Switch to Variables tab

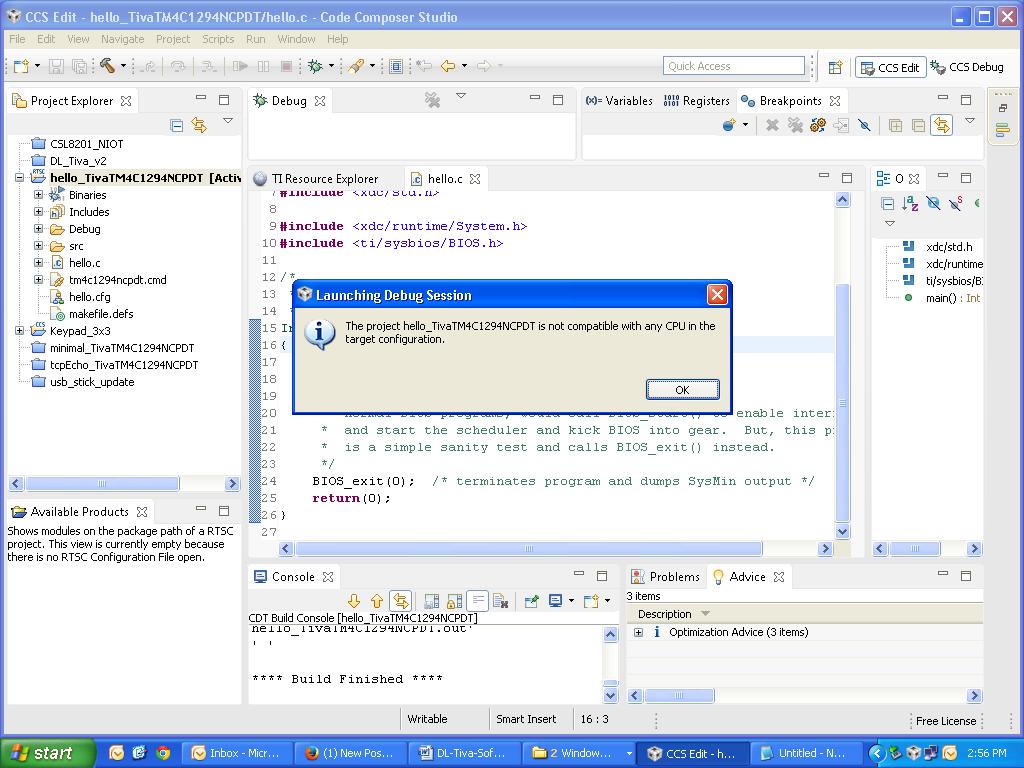[619, 101]
